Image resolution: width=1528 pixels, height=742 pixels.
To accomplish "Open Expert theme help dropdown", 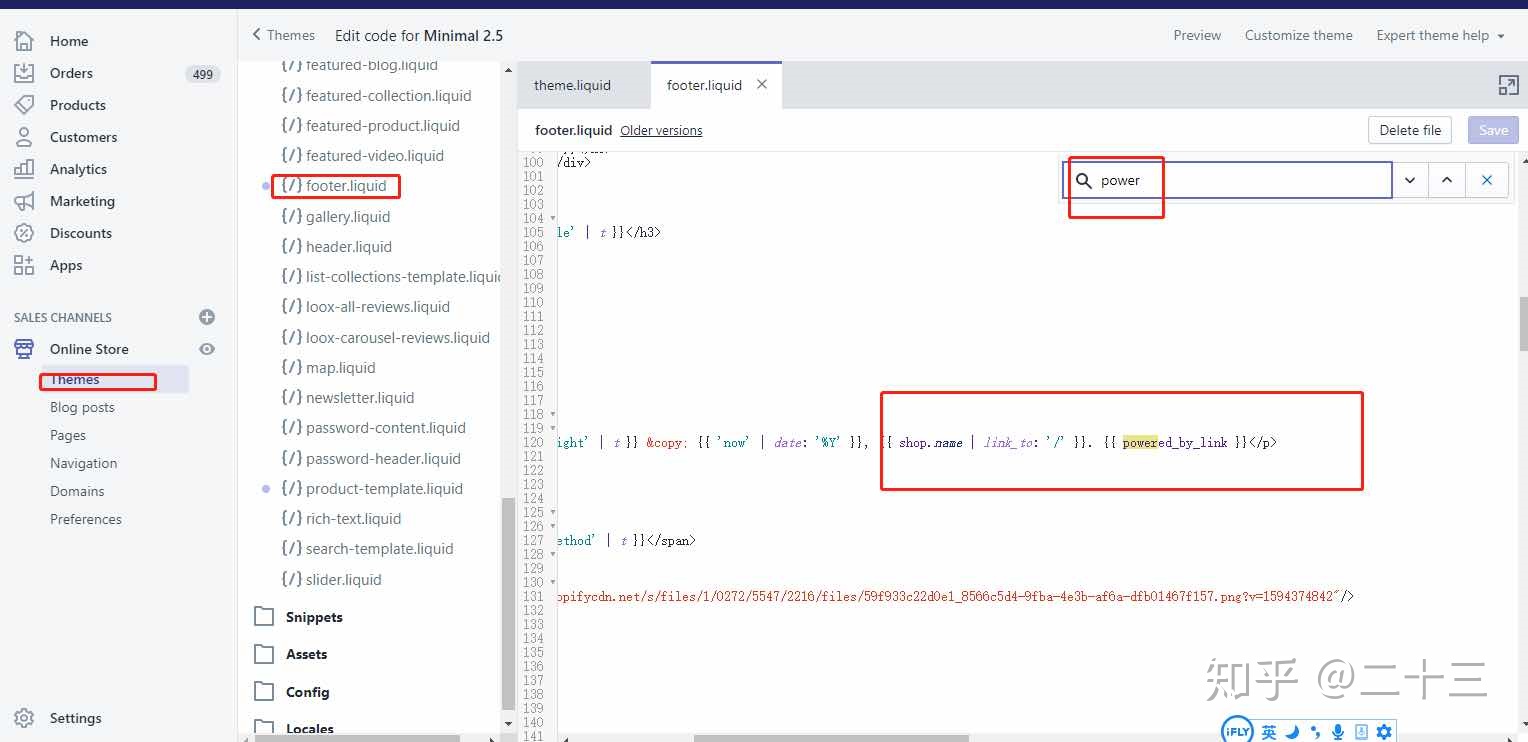I will (1440, 35).
